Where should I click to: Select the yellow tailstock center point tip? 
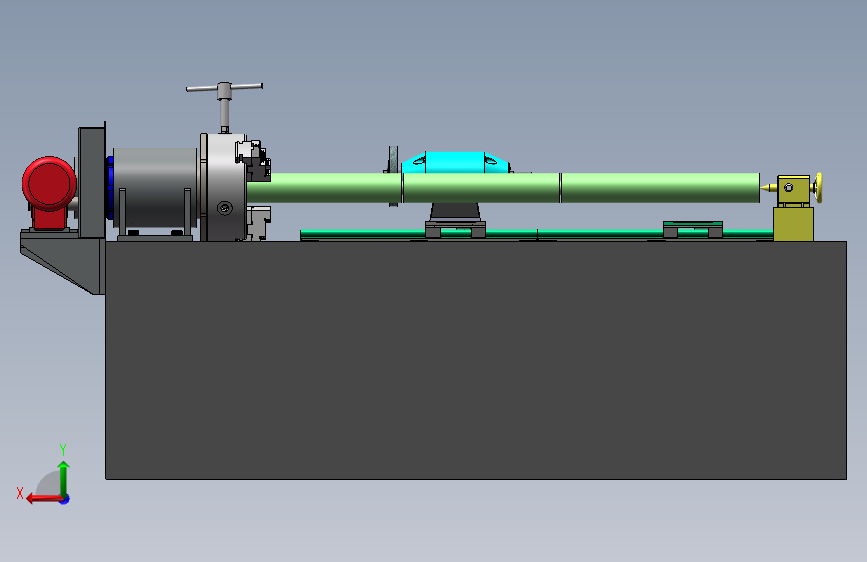769,188
